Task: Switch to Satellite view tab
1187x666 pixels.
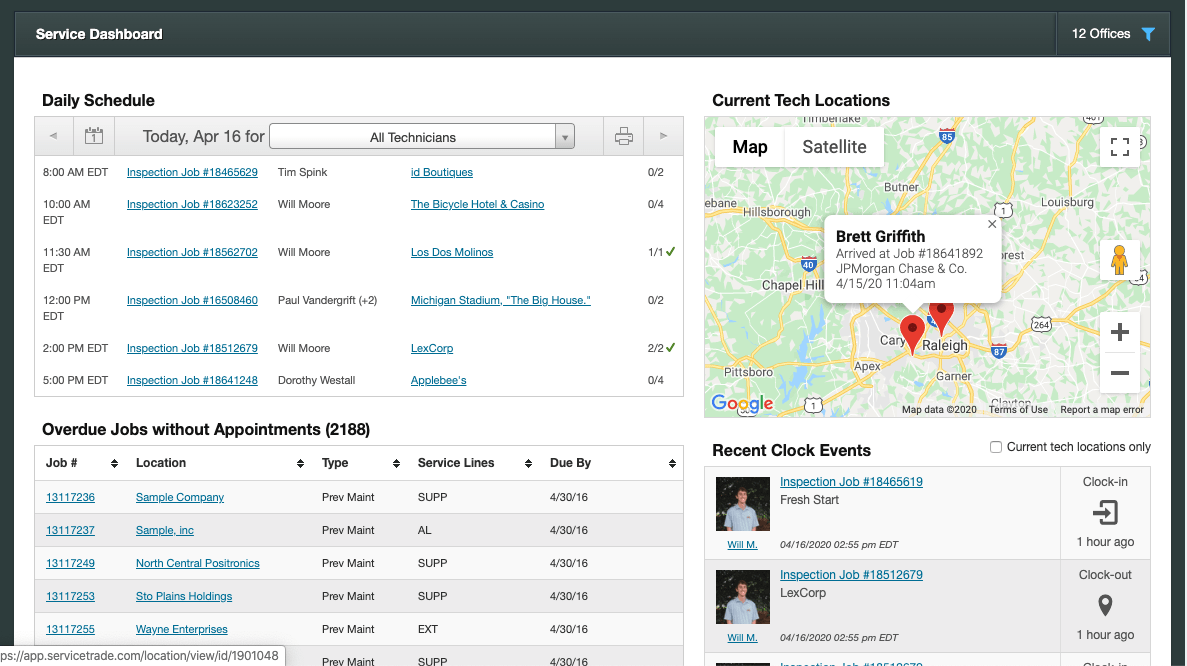Action: (834, 147)
